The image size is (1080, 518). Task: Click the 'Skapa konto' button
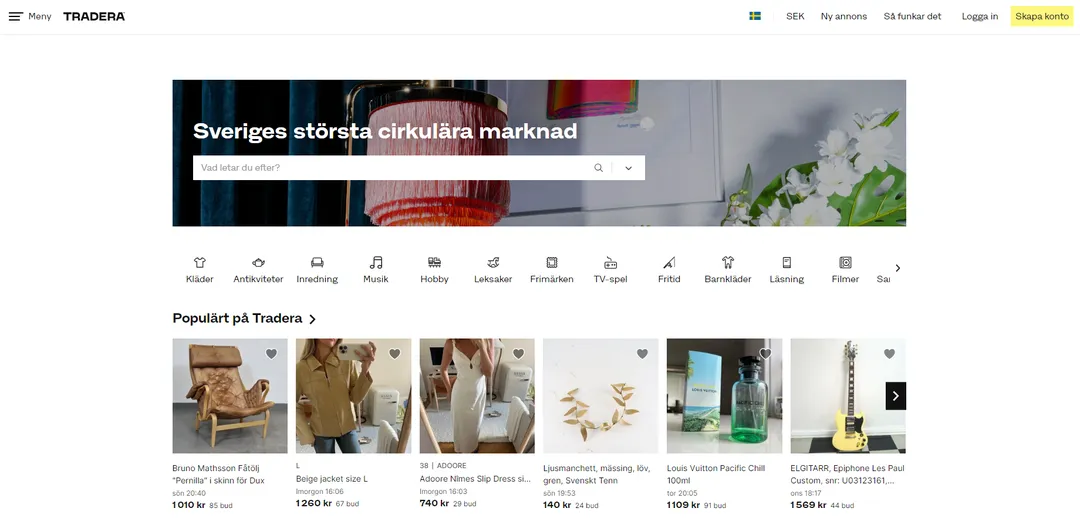tap(1042, 17)
